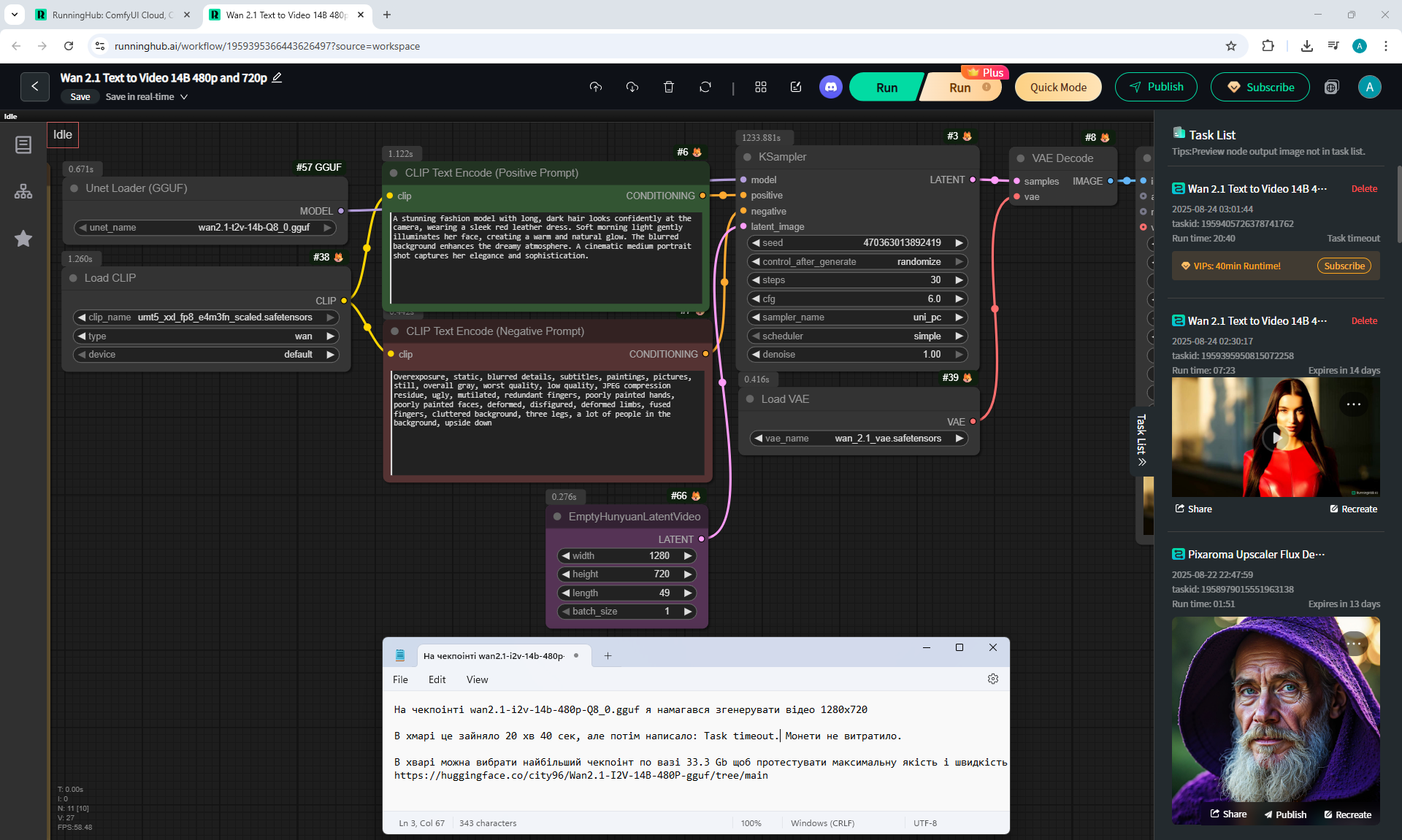The width and height of the screenshot is (1402, 840).
Task: Open the Edit menu in Notepad
Action: 437,679
